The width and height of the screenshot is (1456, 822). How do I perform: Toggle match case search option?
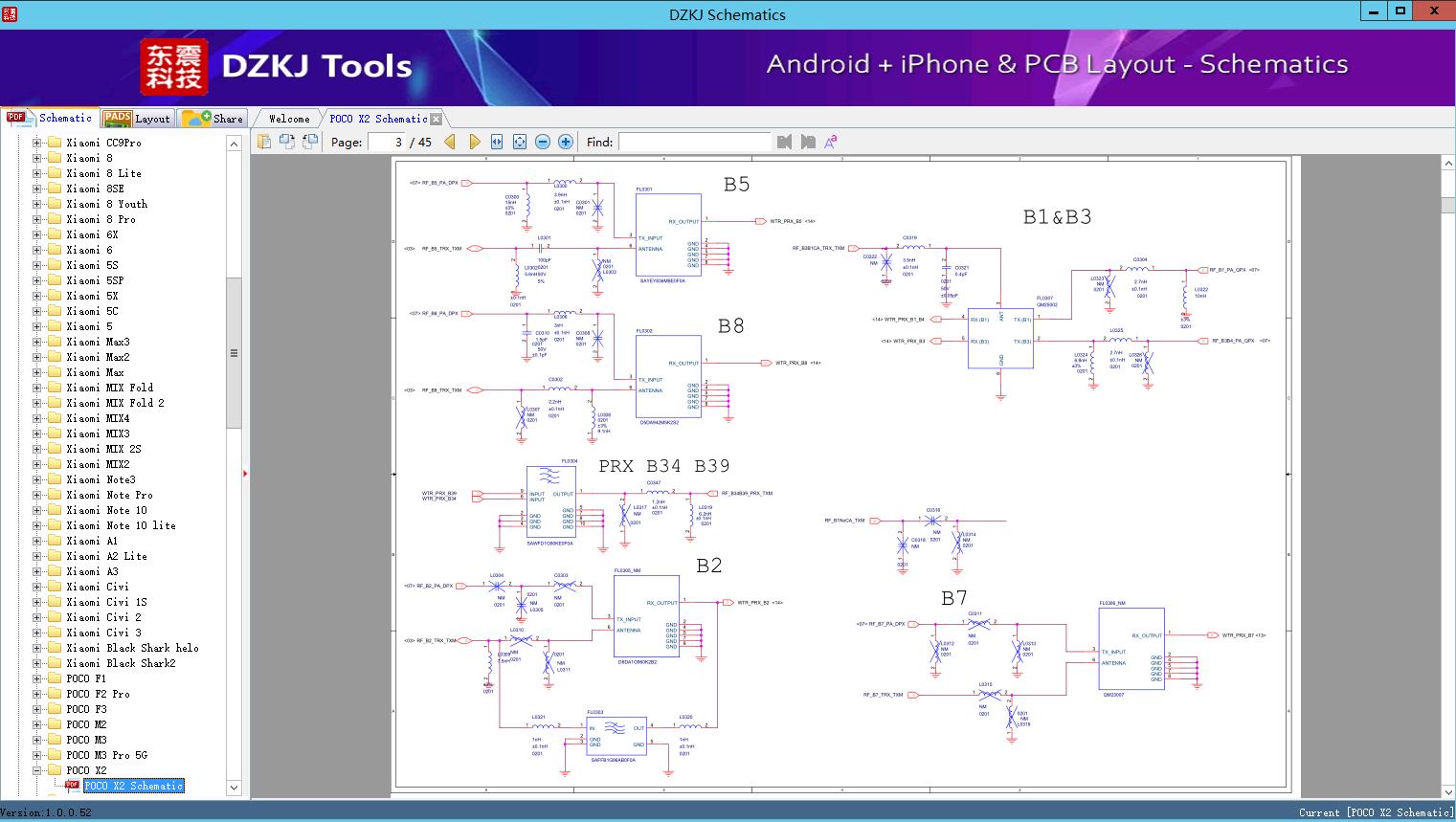831,142
